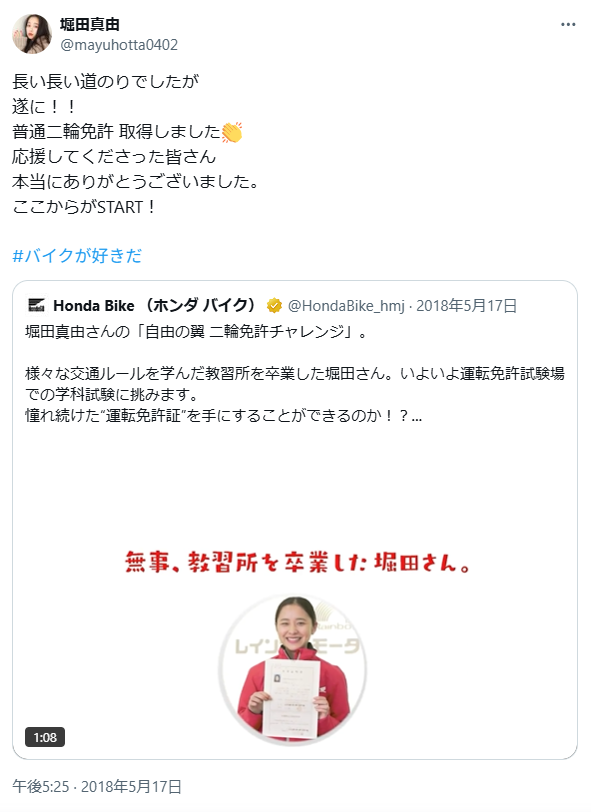Open the three-dot more options menu
The height and width of the screenshot is (812, 591).
click(568, 25)
